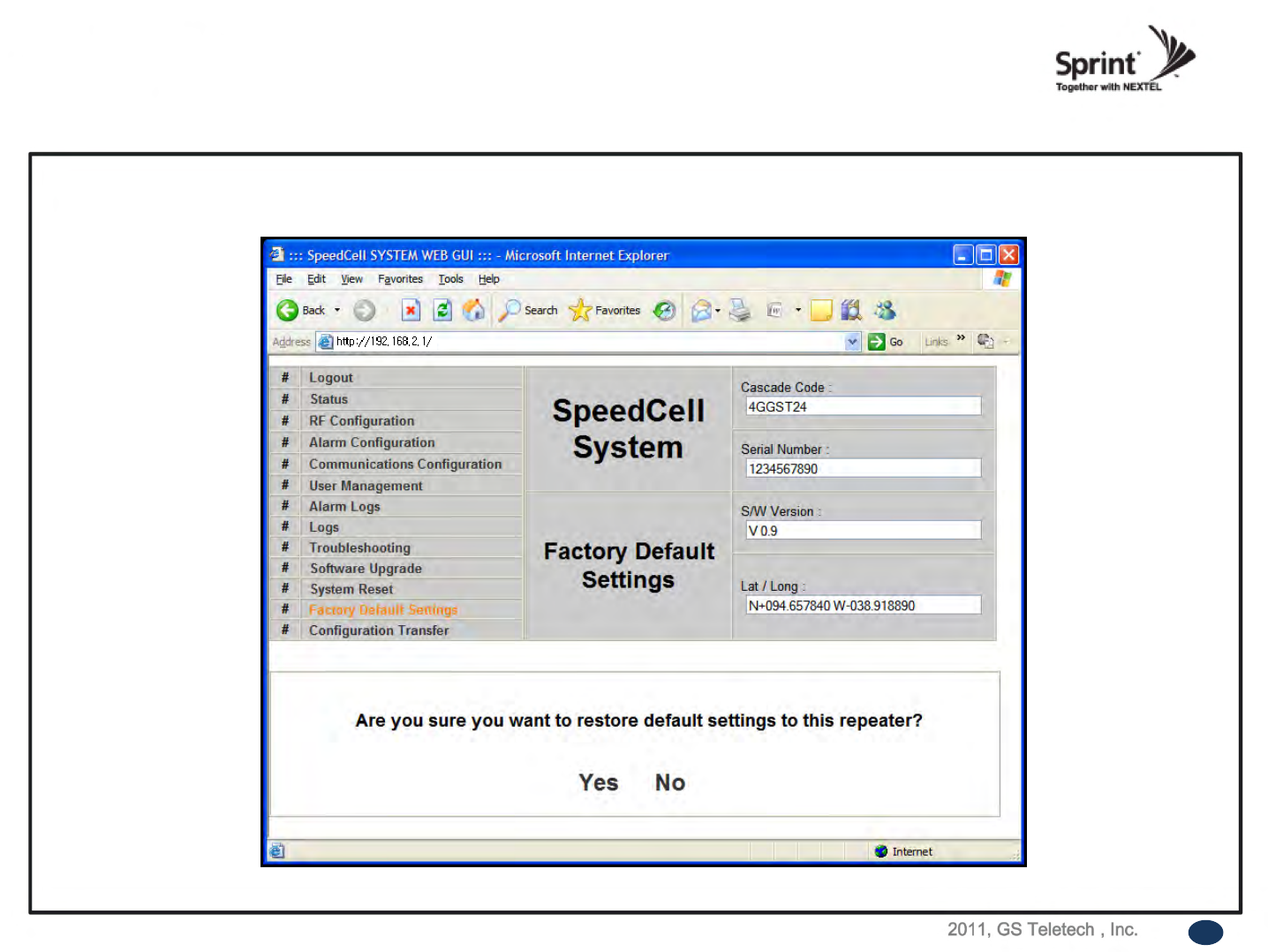Screen dimensions: 1268x952
Task: Print the page with the printer icon
Action: point(740,310)
